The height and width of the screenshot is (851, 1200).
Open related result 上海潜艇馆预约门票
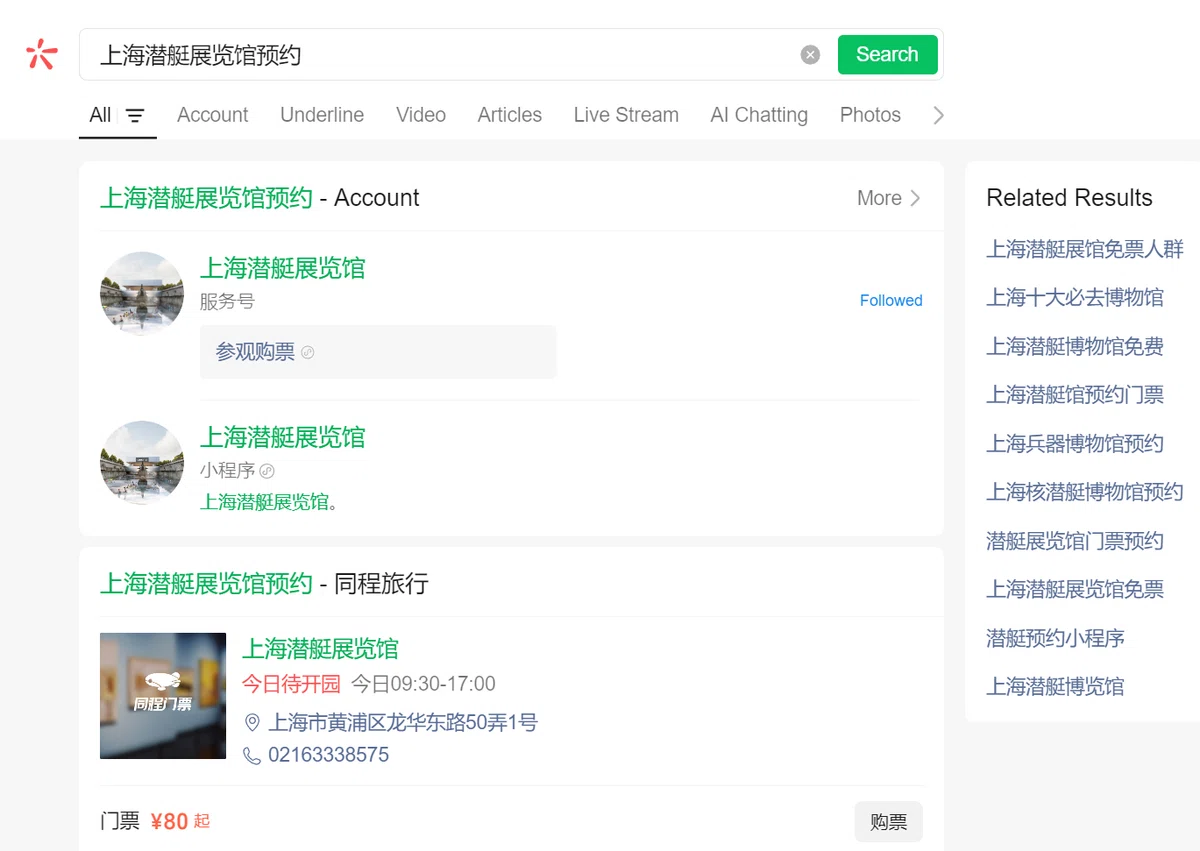(1075, 395)
